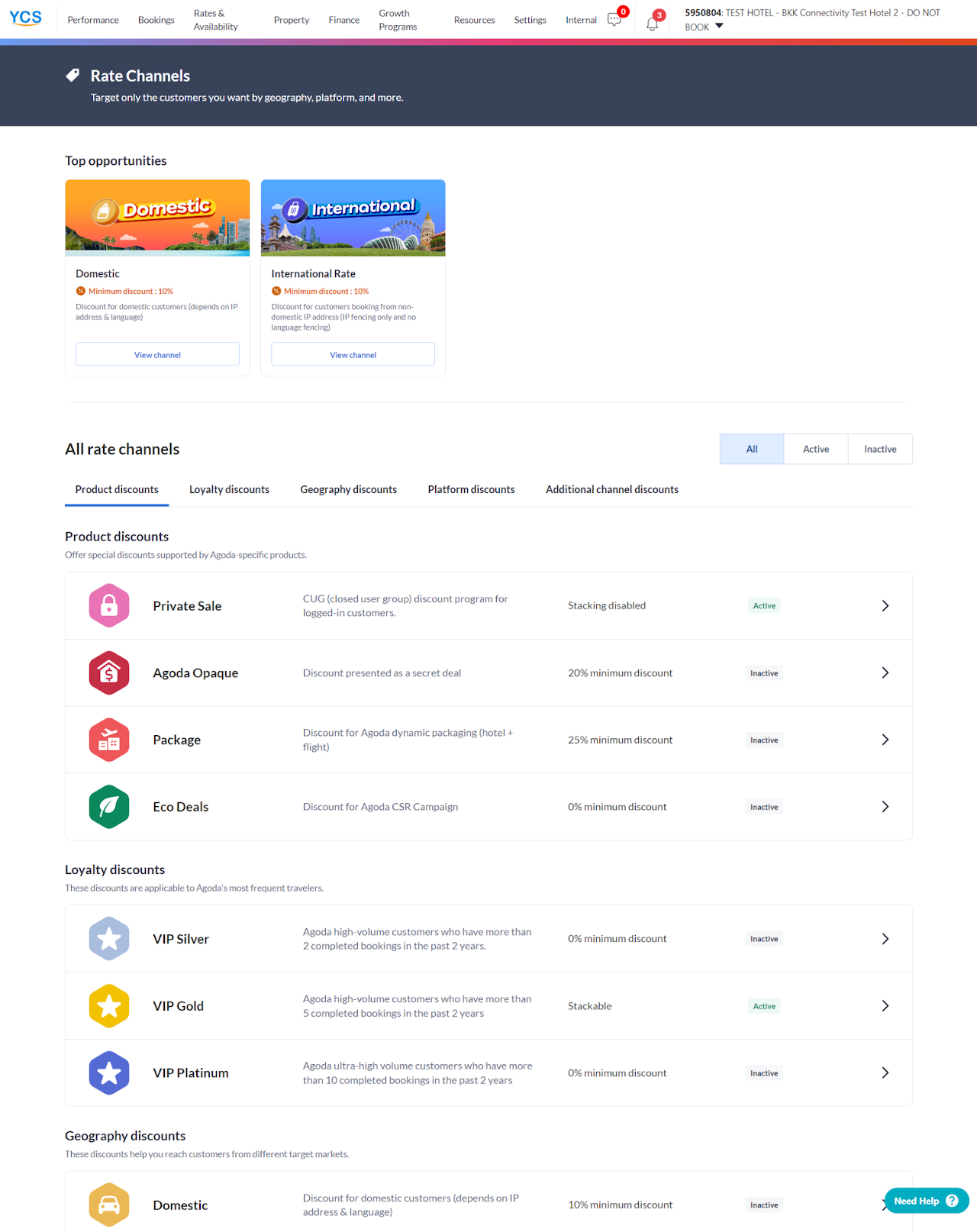Click the Agoda Opaque house icon
This screenshot has width=977, height=1232.
coord(109,672)
